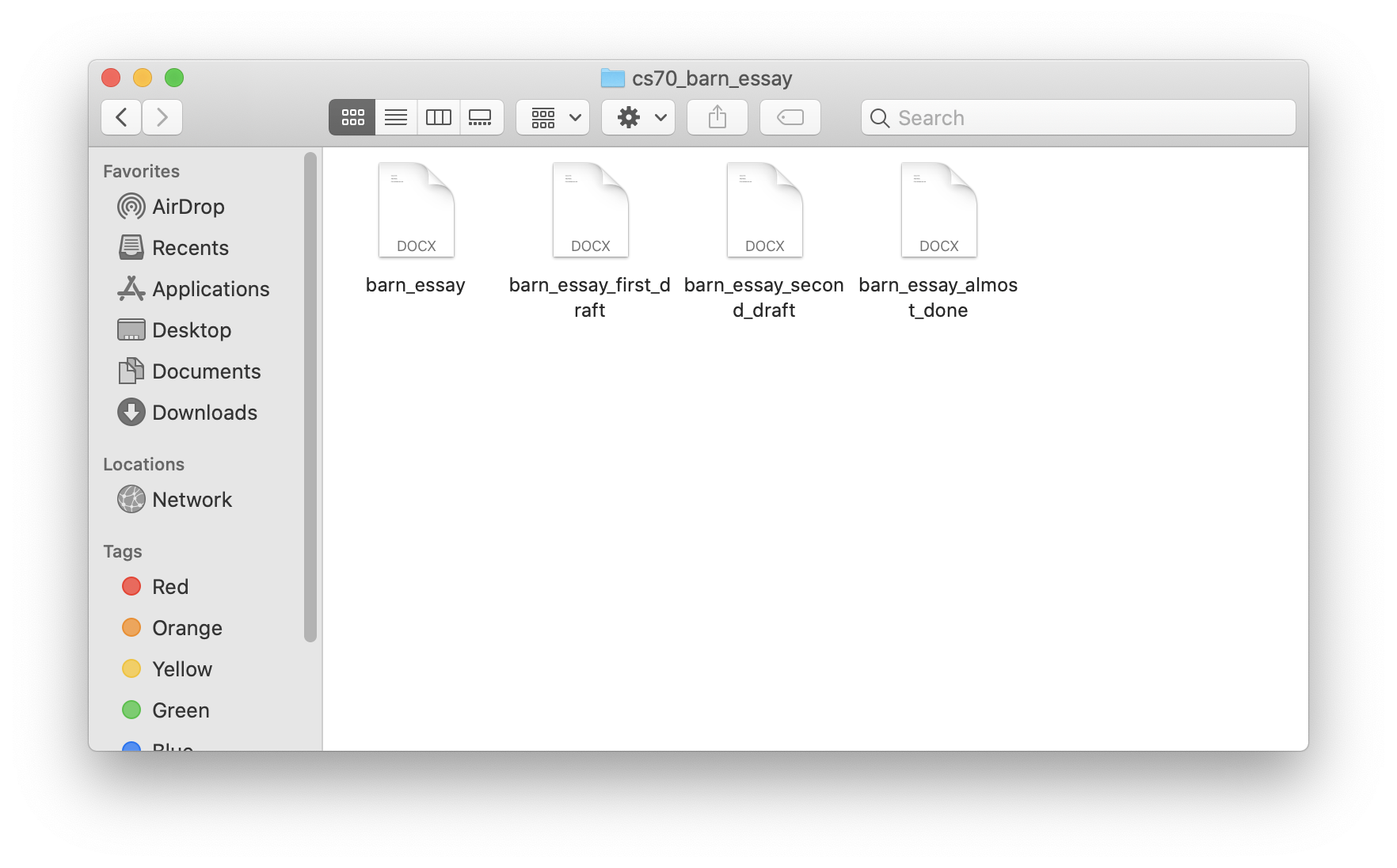Navigate back to the previous folder
Screen dimensions: 1397x868
(120, 116)
